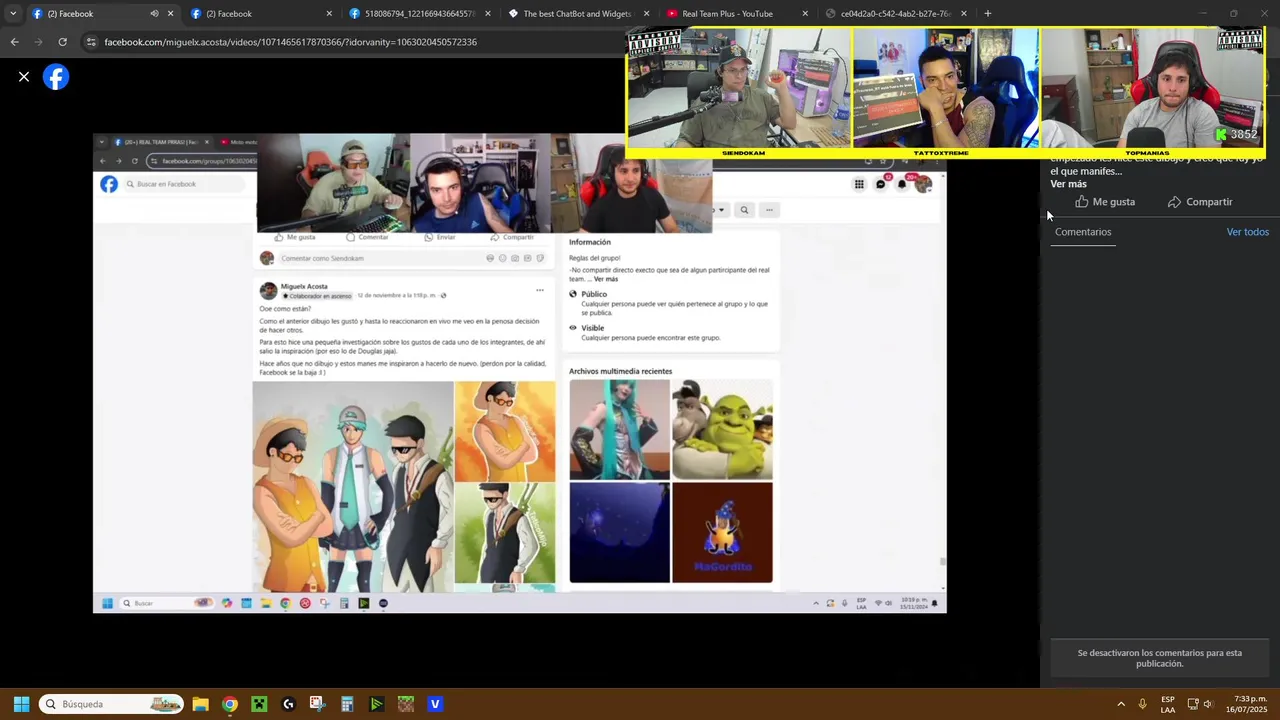The width and height of the screenshot is (1280, 720).
Task: Reload the current Facebook page
Action: coord(62,42)
